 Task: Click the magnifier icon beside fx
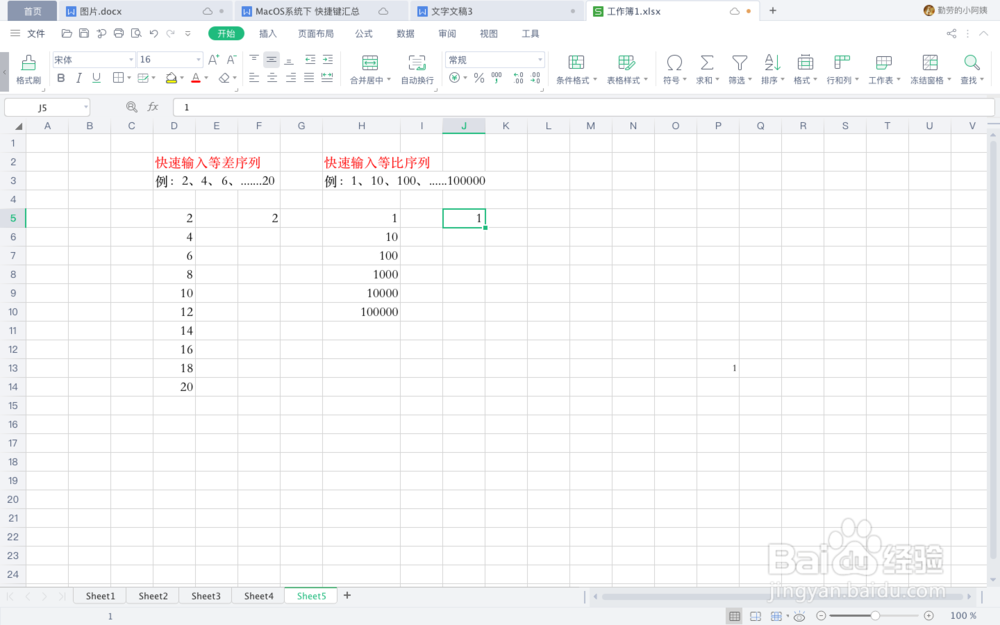coord(131,107)
